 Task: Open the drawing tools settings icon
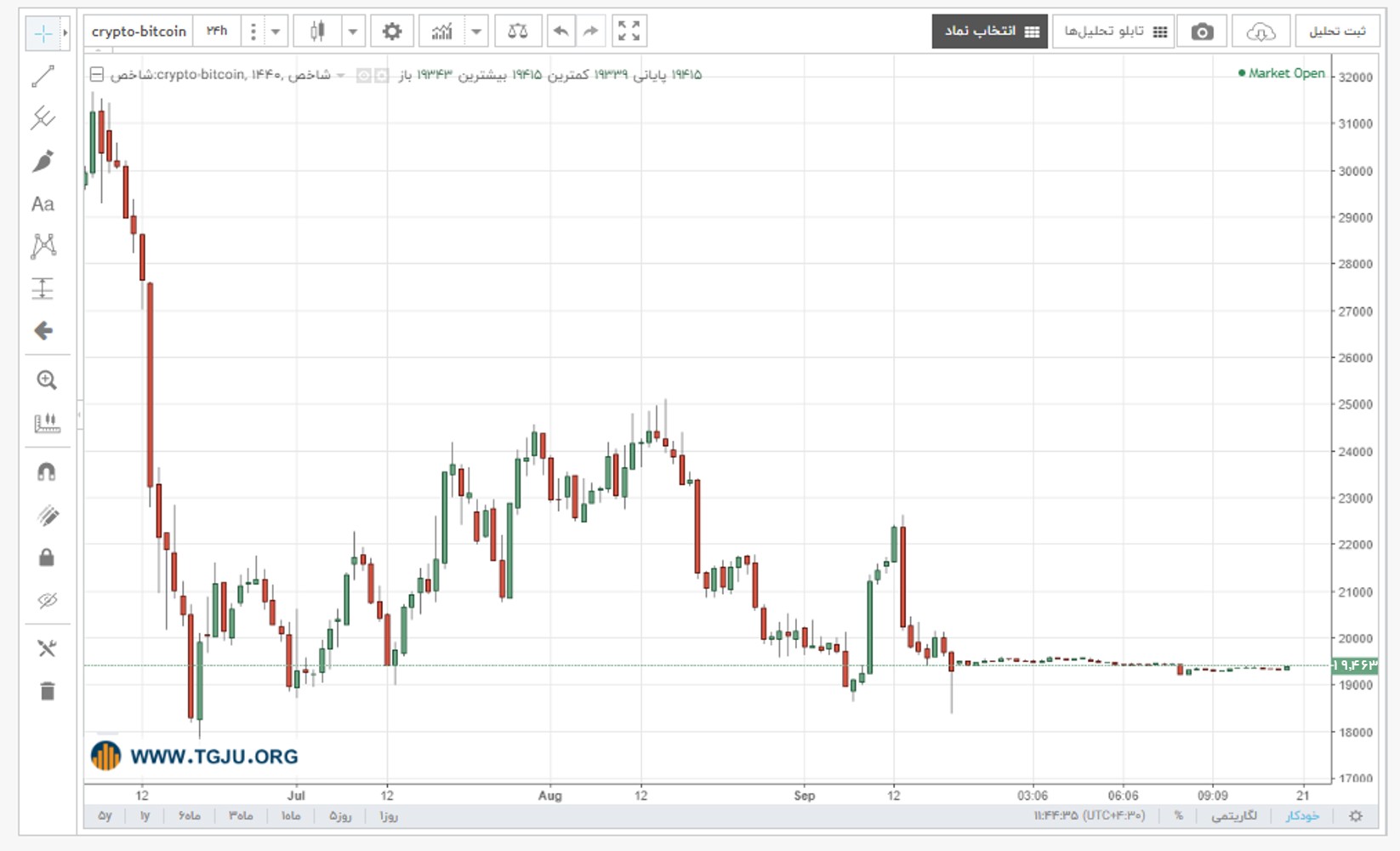tap(47, 648)
